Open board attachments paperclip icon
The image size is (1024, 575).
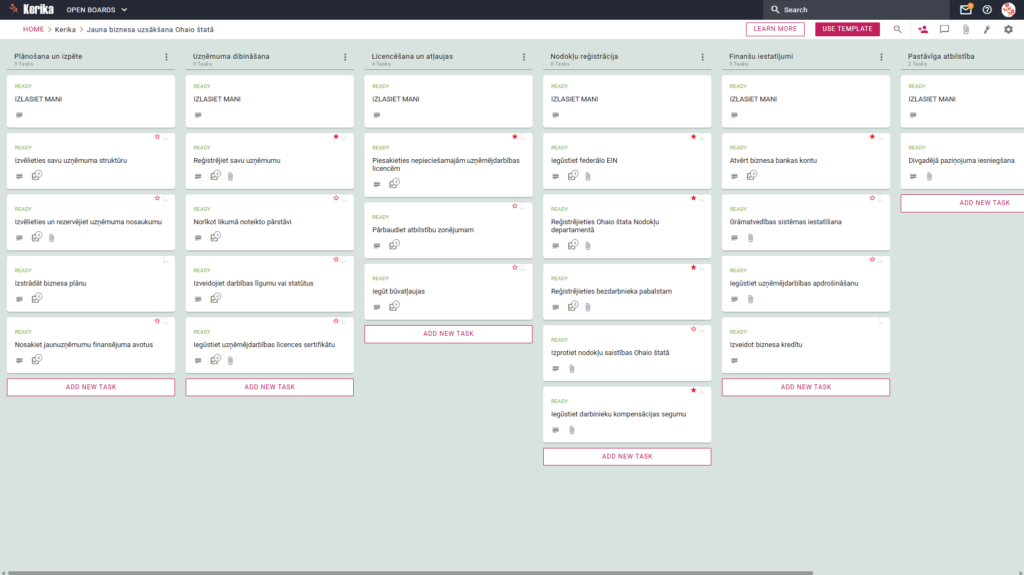[966, 29]
